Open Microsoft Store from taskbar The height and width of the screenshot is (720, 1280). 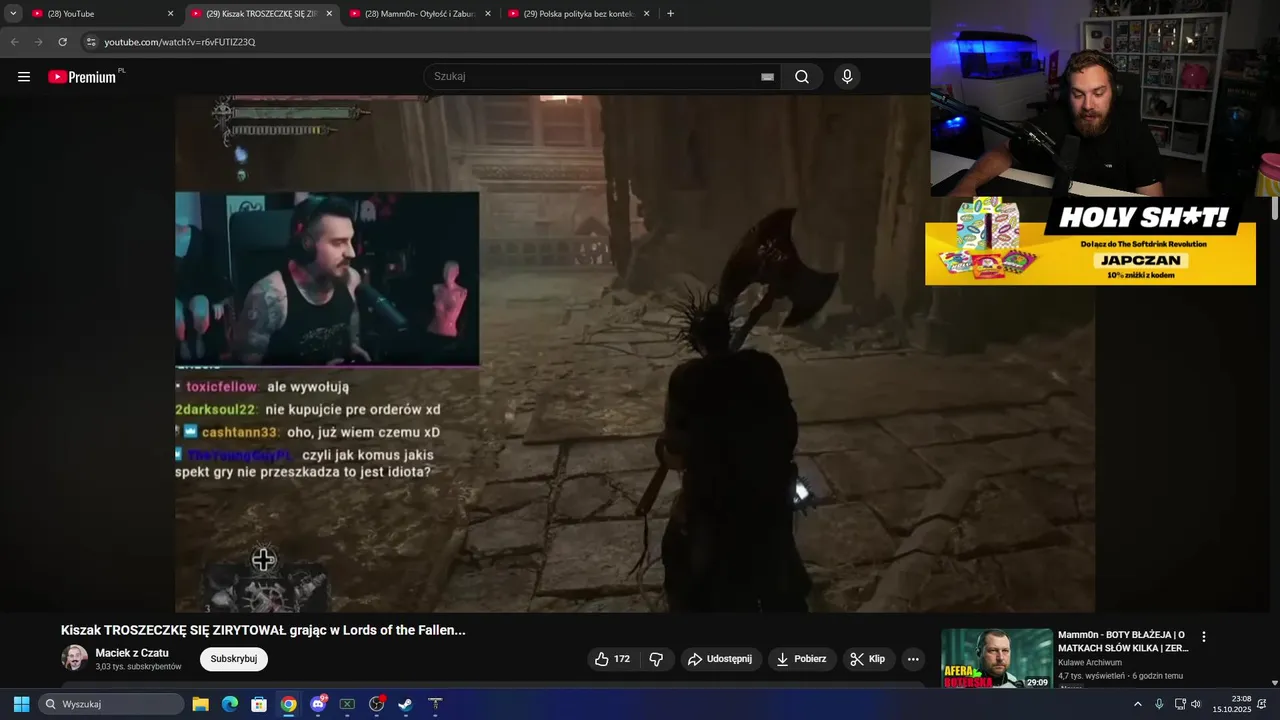click(259, 704)
